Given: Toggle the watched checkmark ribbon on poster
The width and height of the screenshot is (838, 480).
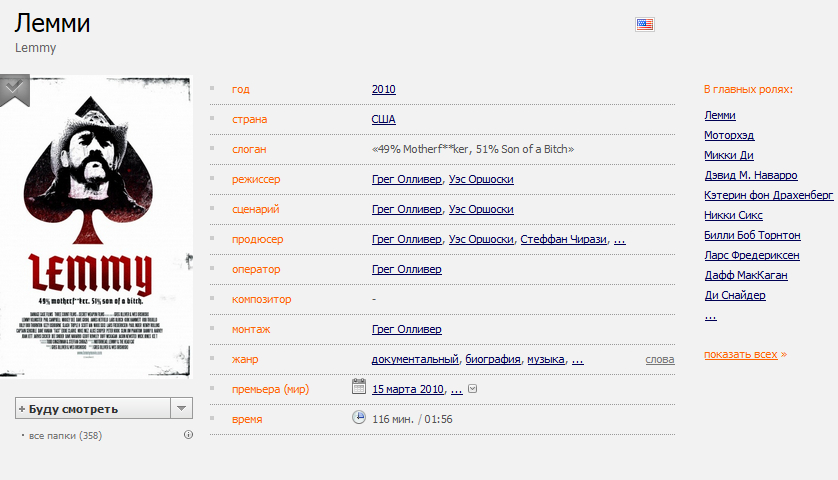Looking at the screenshot, I should [x=14, y=90].
